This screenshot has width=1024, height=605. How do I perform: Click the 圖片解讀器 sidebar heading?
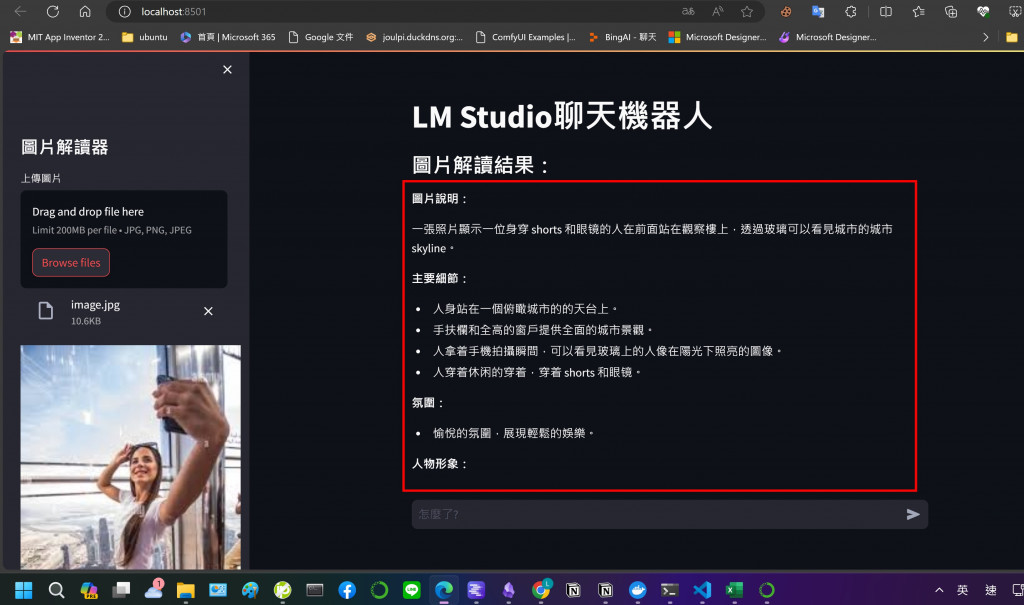pos(65,147)
